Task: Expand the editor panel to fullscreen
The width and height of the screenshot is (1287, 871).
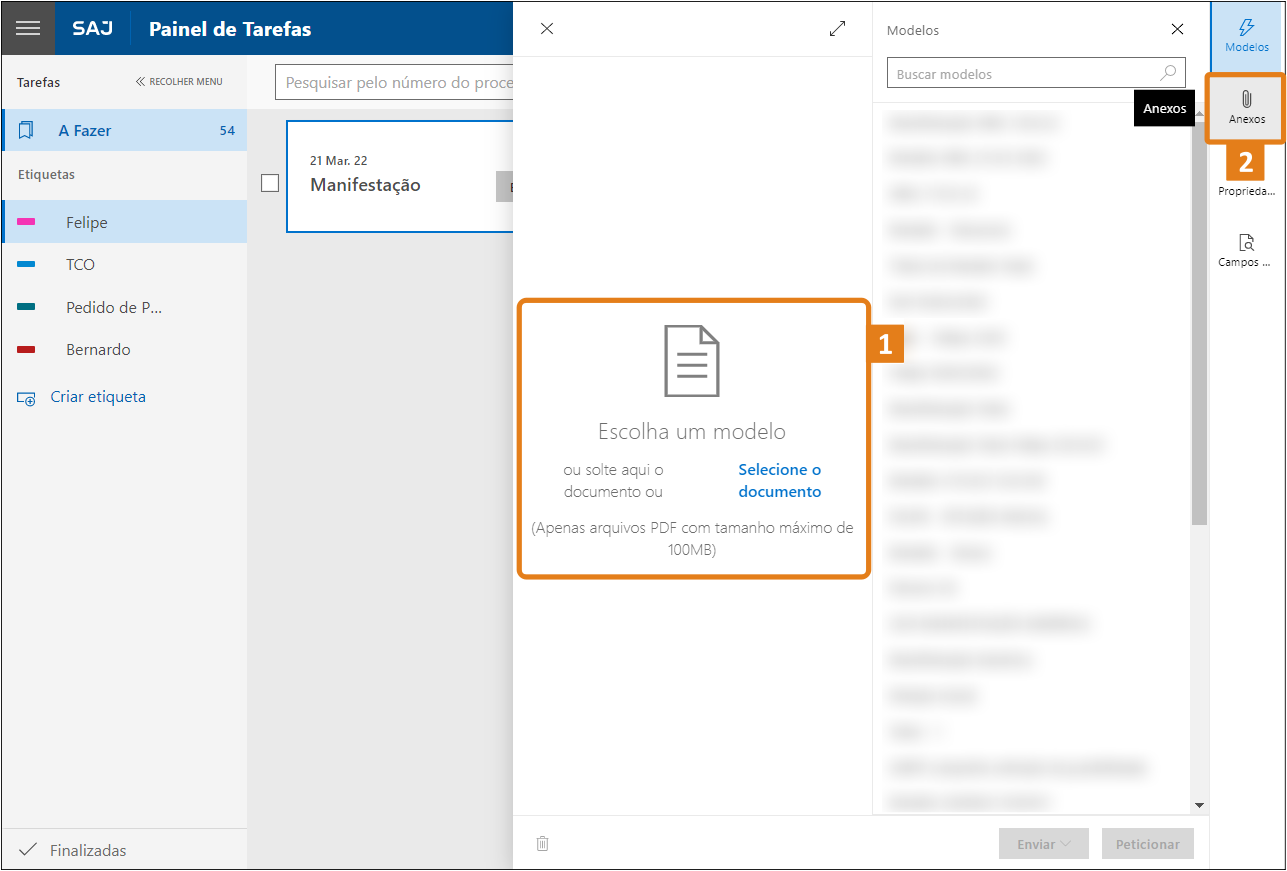Action: click(837, 29)
